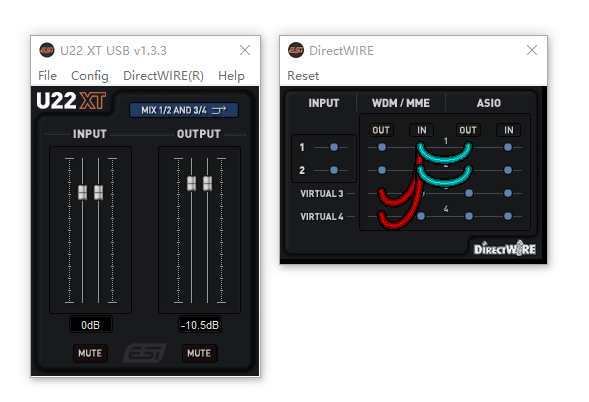Click the right INPUT fader knob
Image resolution: width=589 pixels, height=402 pixels.
98,192
